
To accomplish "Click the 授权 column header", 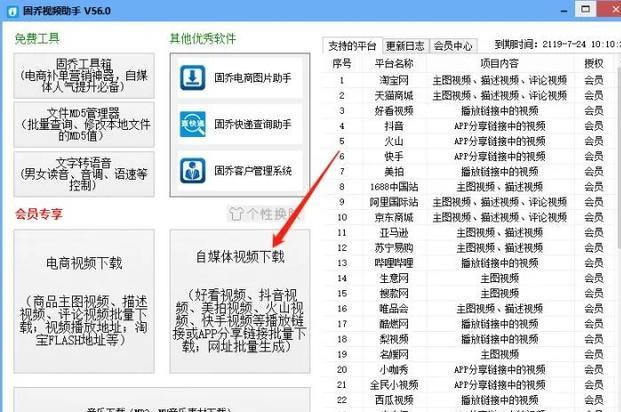I will pos(594,63).
